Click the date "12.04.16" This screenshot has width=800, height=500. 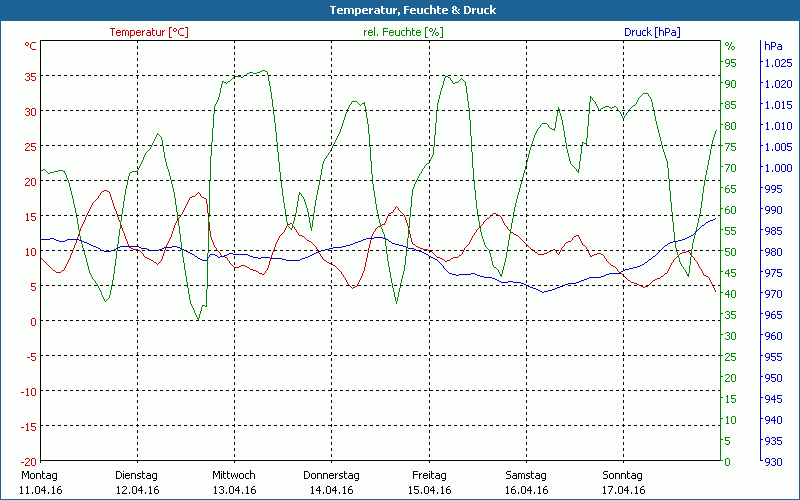(x=137, y=490)
